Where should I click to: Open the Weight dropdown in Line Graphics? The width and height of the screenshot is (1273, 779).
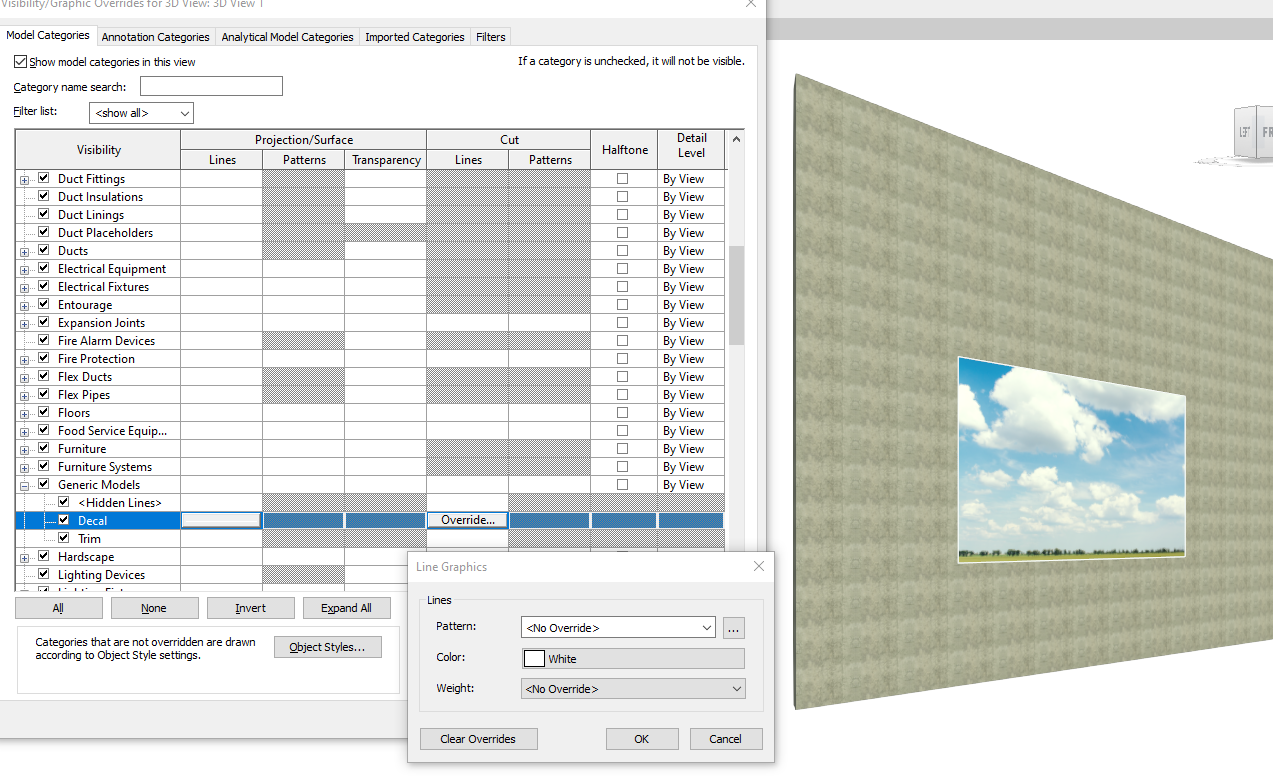coord(632,688)
